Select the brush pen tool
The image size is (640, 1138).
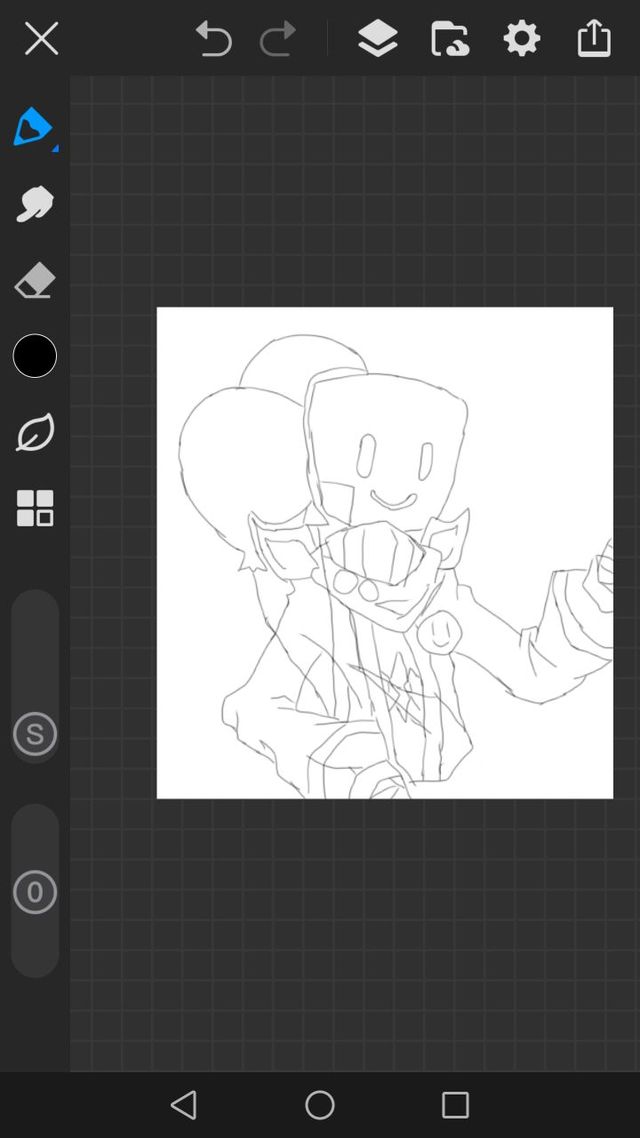pyautogui.click(x=33, y=127)
